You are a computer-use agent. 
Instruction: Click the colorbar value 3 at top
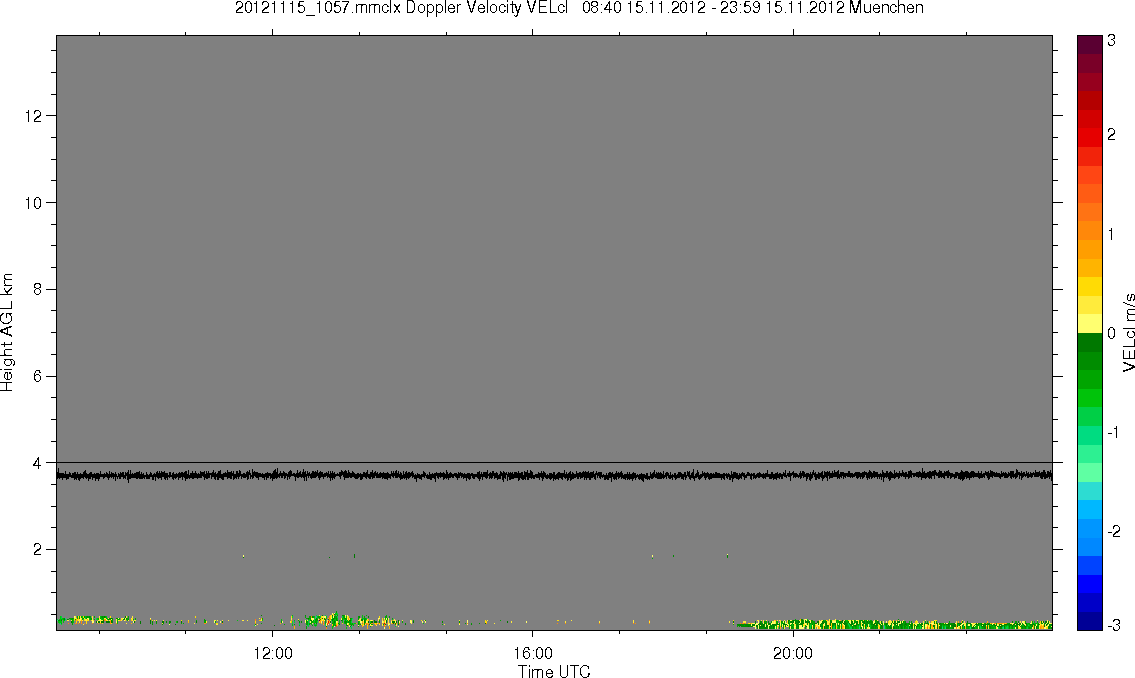(x=1111, y=41)
